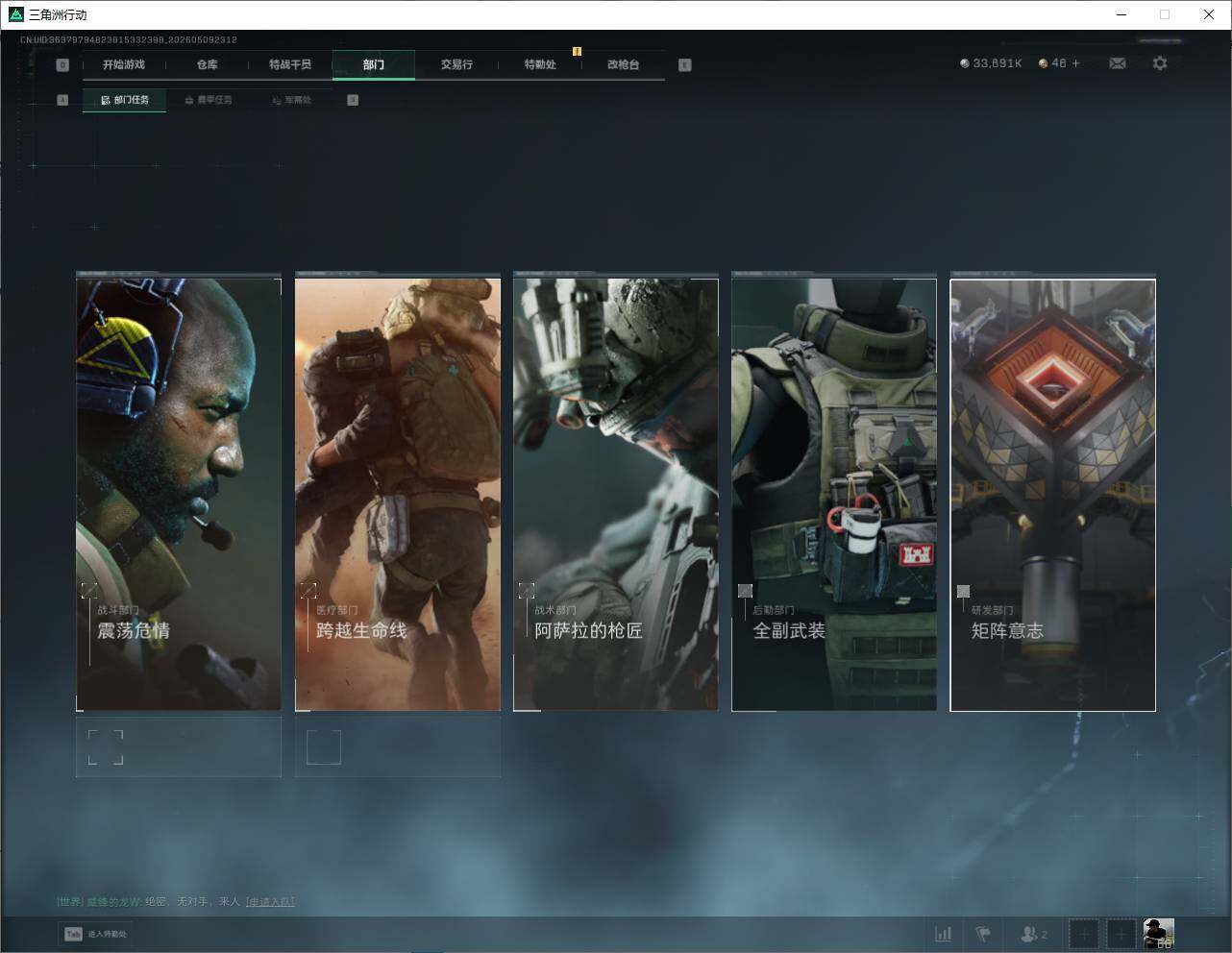Click the square icon on 全副武装 card
1232x953 pixels.
pyautogui.click(x=745, y=590)
